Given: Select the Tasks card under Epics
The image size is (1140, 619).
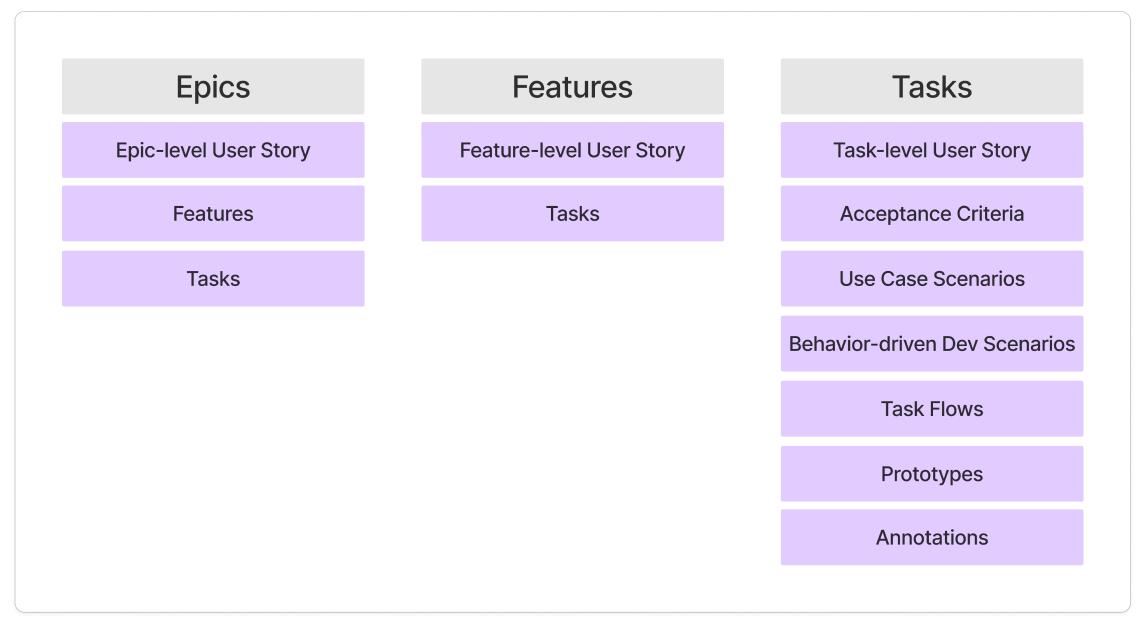Looking at the screenshot, I should 213,279.
